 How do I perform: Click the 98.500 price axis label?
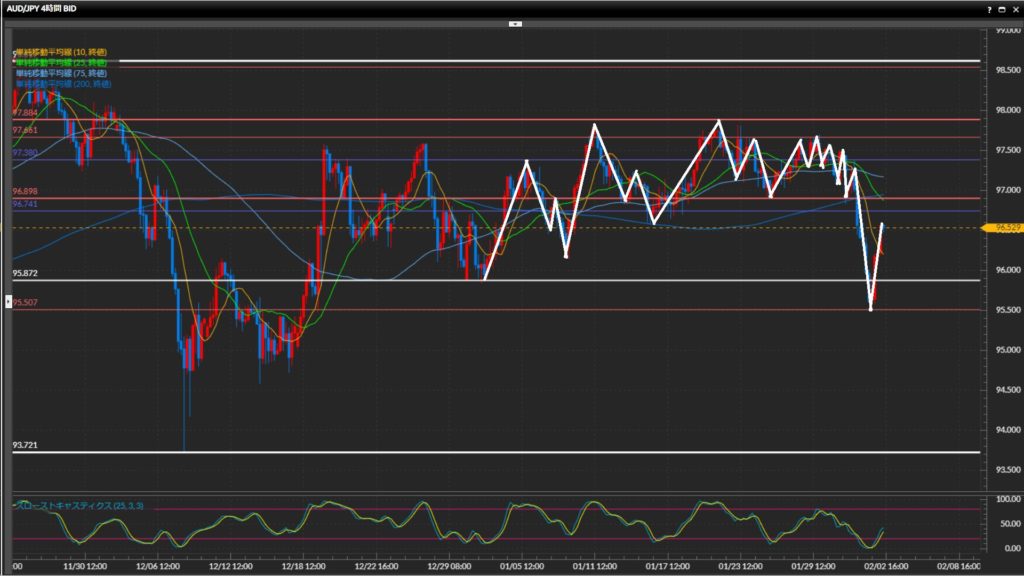tap(1005, 70)
